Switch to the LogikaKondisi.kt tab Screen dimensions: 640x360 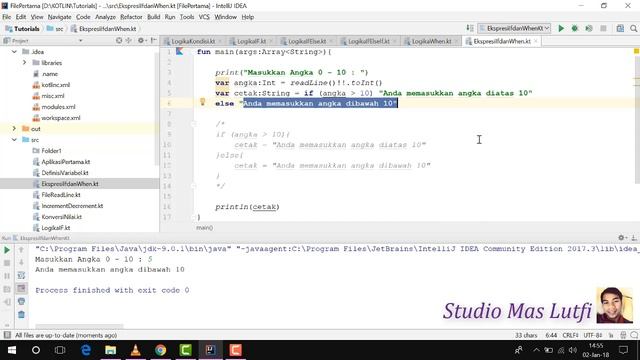[x=193, y=41]
